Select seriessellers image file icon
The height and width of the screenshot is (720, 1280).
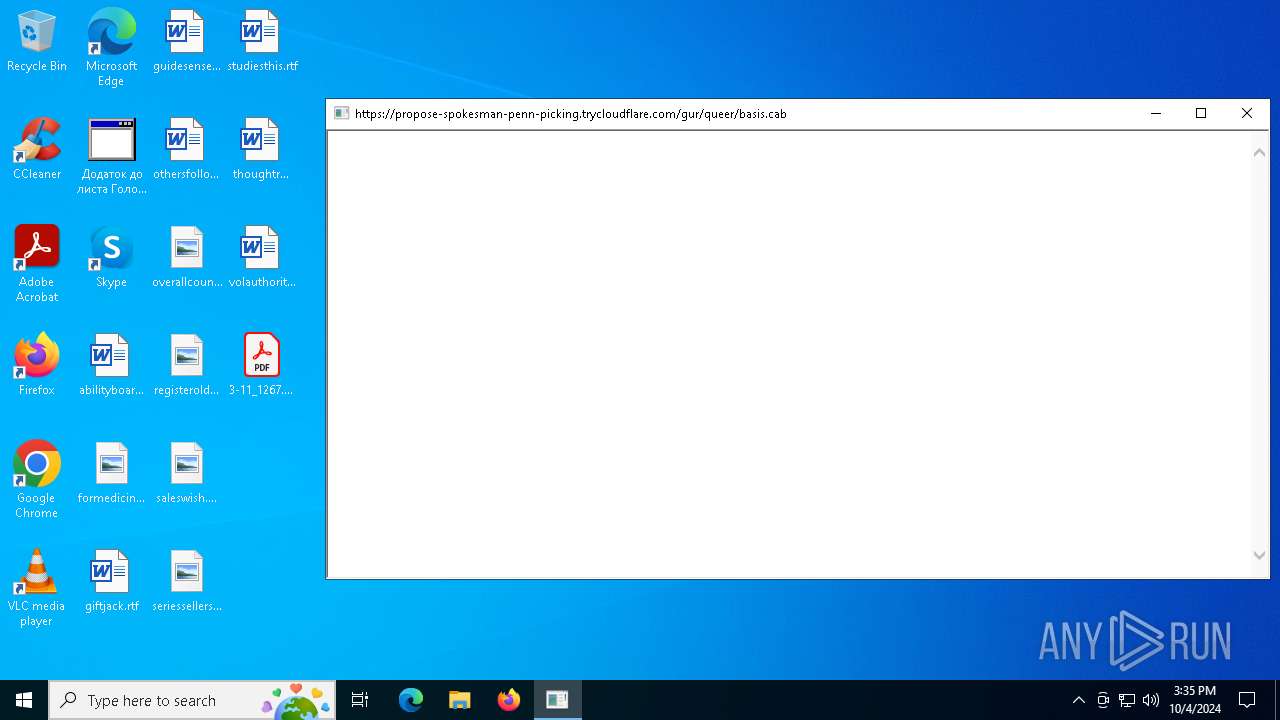187,582
